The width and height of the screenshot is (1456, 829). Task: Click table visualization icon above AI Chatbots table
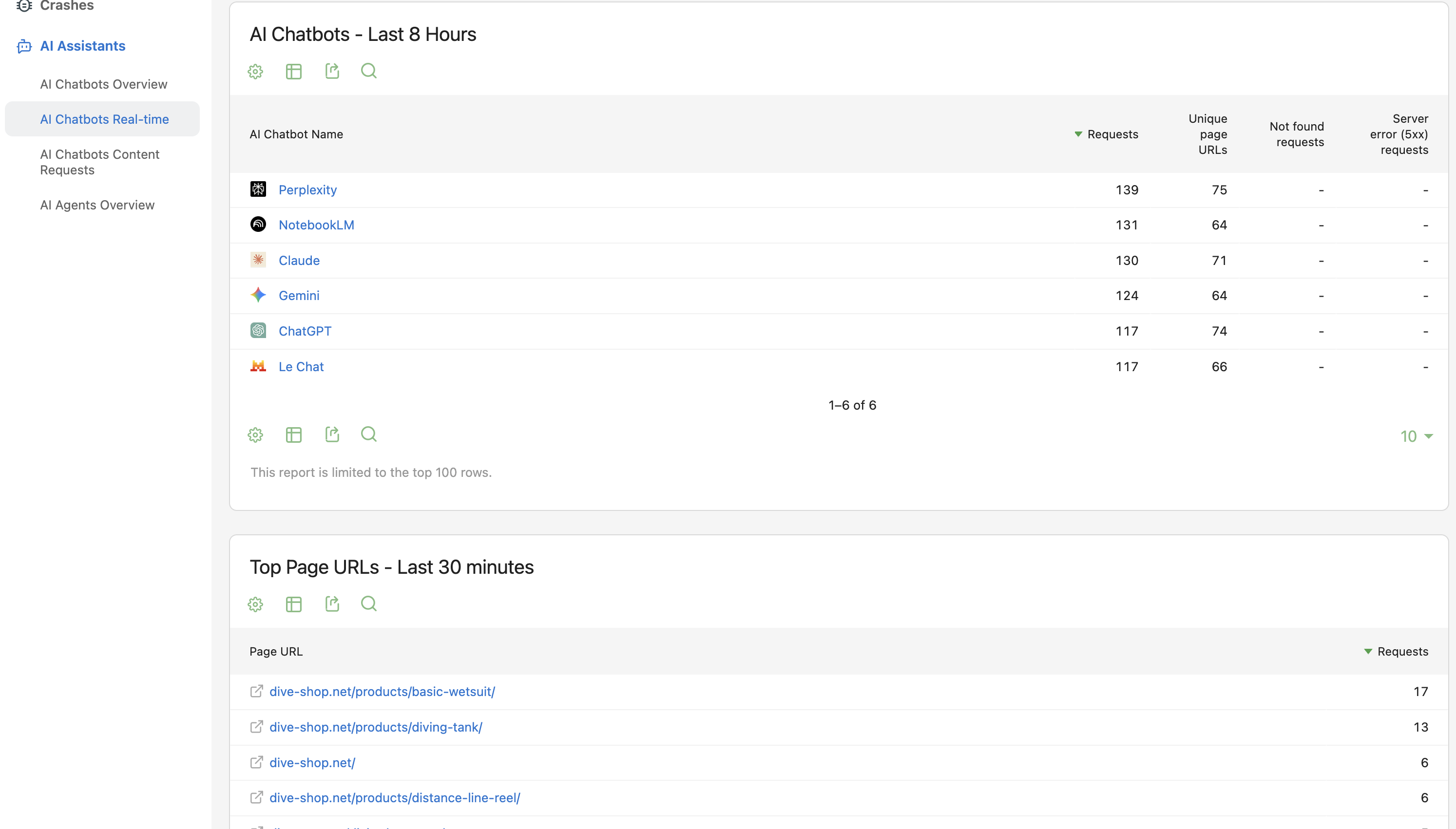[293, 71]
